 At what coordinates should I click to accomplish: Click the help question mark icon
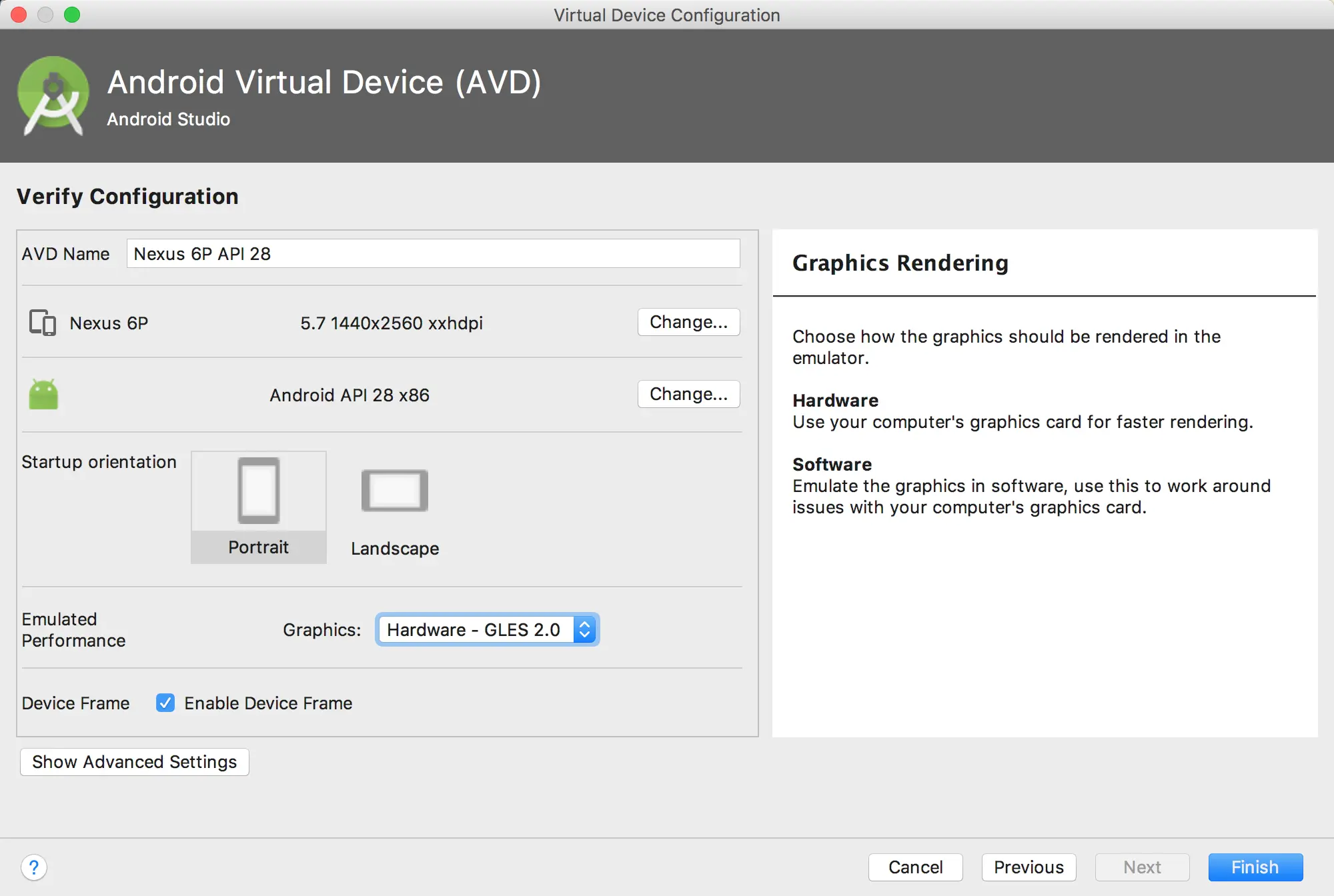click(34, 867)
